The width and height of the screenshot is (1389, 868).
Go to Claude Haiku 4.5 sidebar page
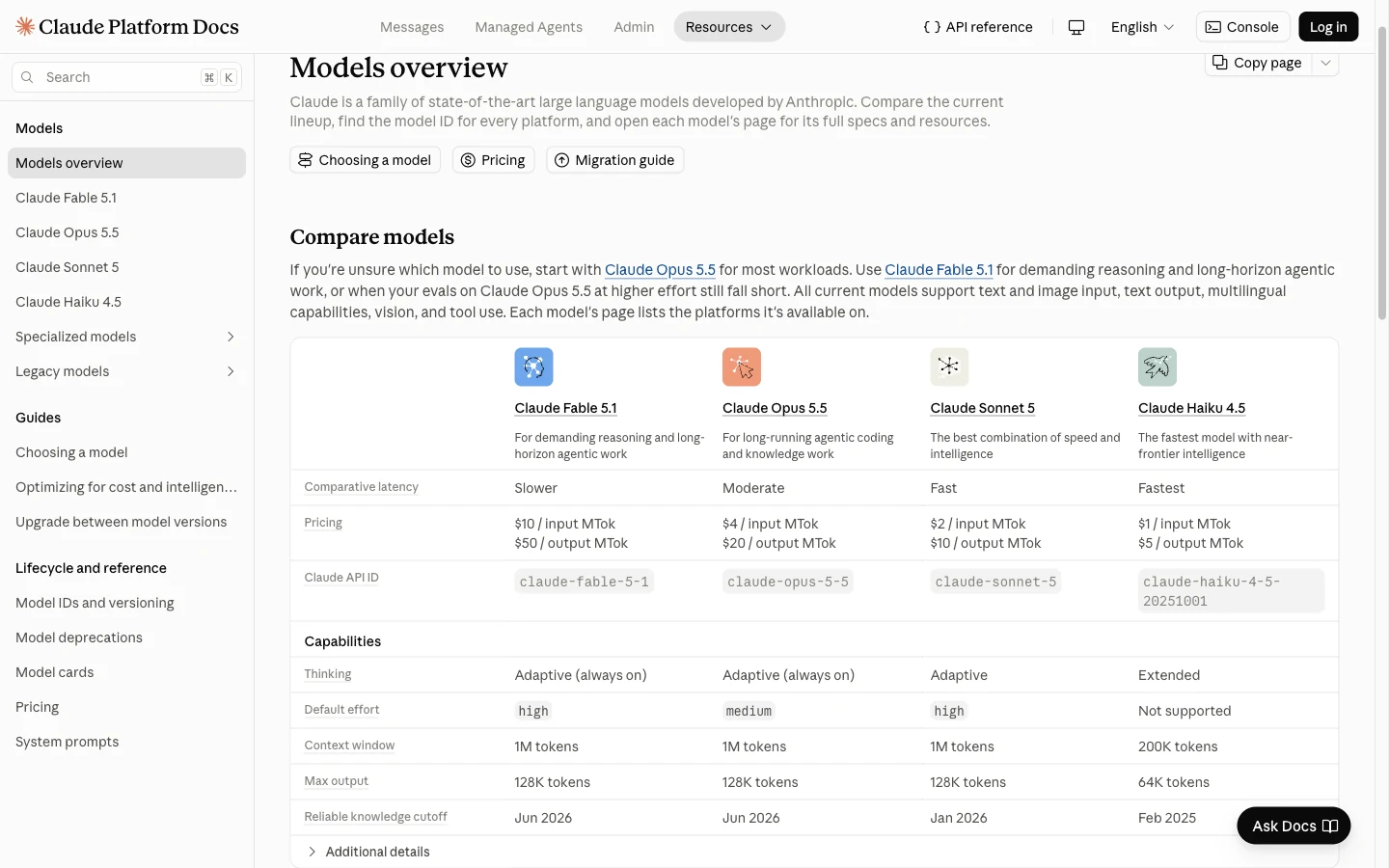126,302
